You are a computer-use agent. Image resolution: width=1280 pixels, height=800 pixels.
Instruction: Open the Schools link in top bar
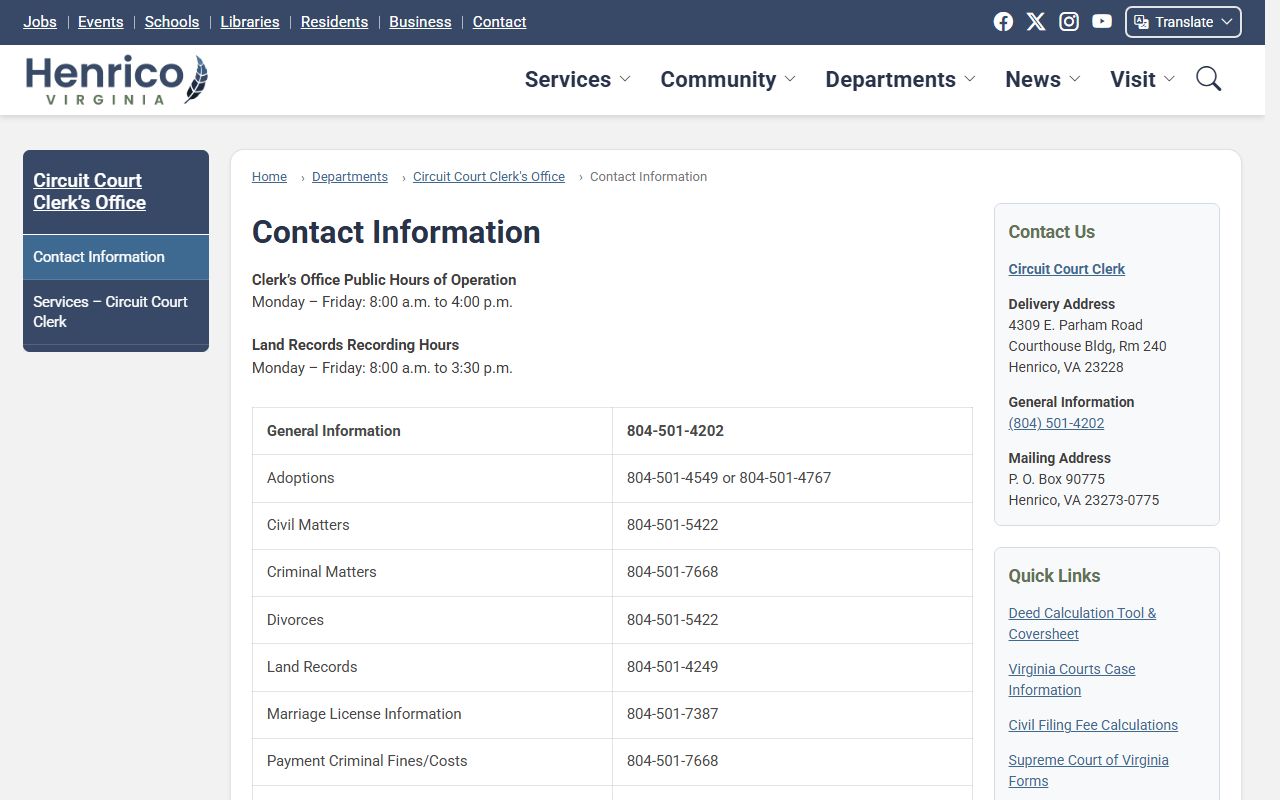(172, 22)
